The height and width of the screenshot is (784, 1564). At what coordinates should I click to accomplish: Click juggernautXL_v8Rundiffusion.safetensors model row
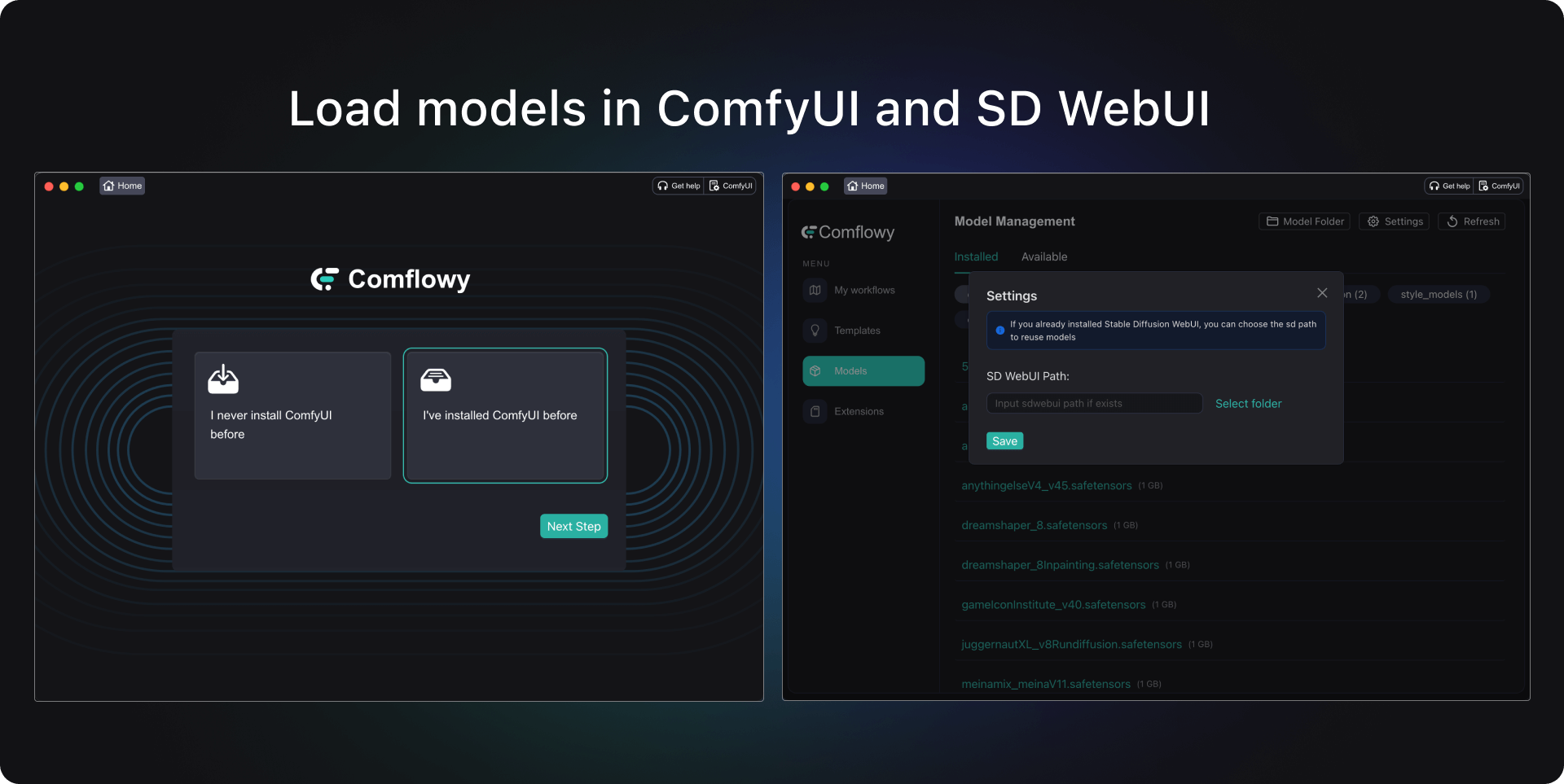pos(1230,645)
